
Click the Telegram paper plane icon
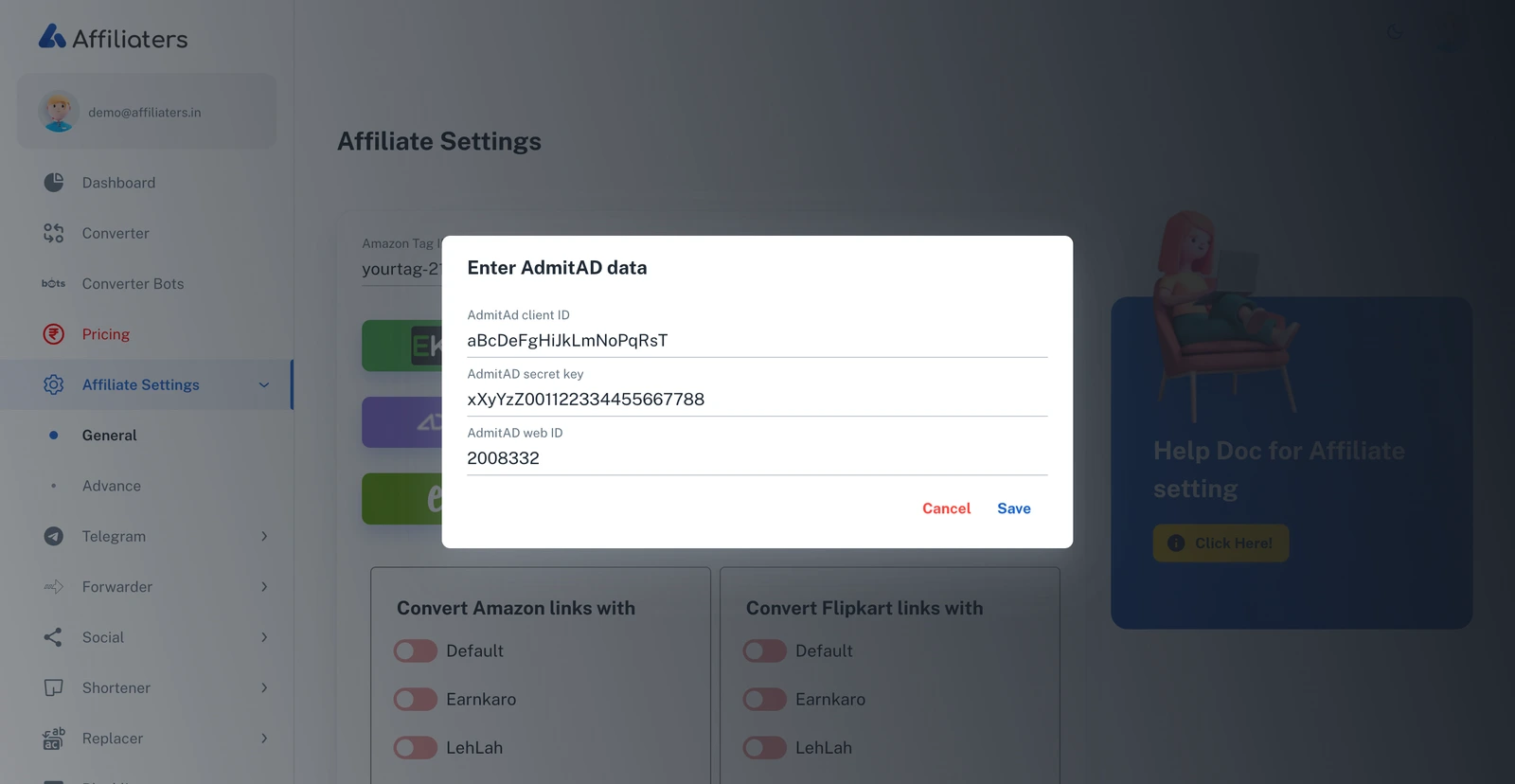click(x=54, y=536)
